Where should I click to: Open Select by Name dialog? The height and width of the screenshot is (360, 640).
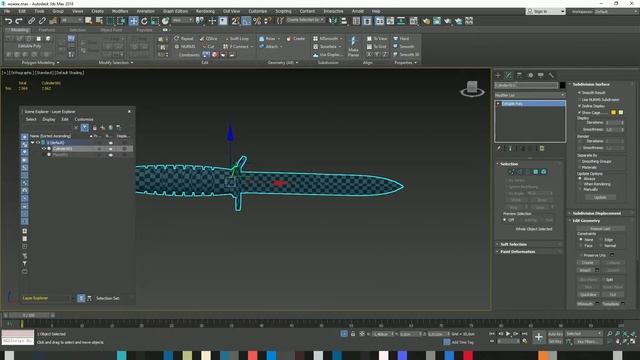click(x=99, y=21)
